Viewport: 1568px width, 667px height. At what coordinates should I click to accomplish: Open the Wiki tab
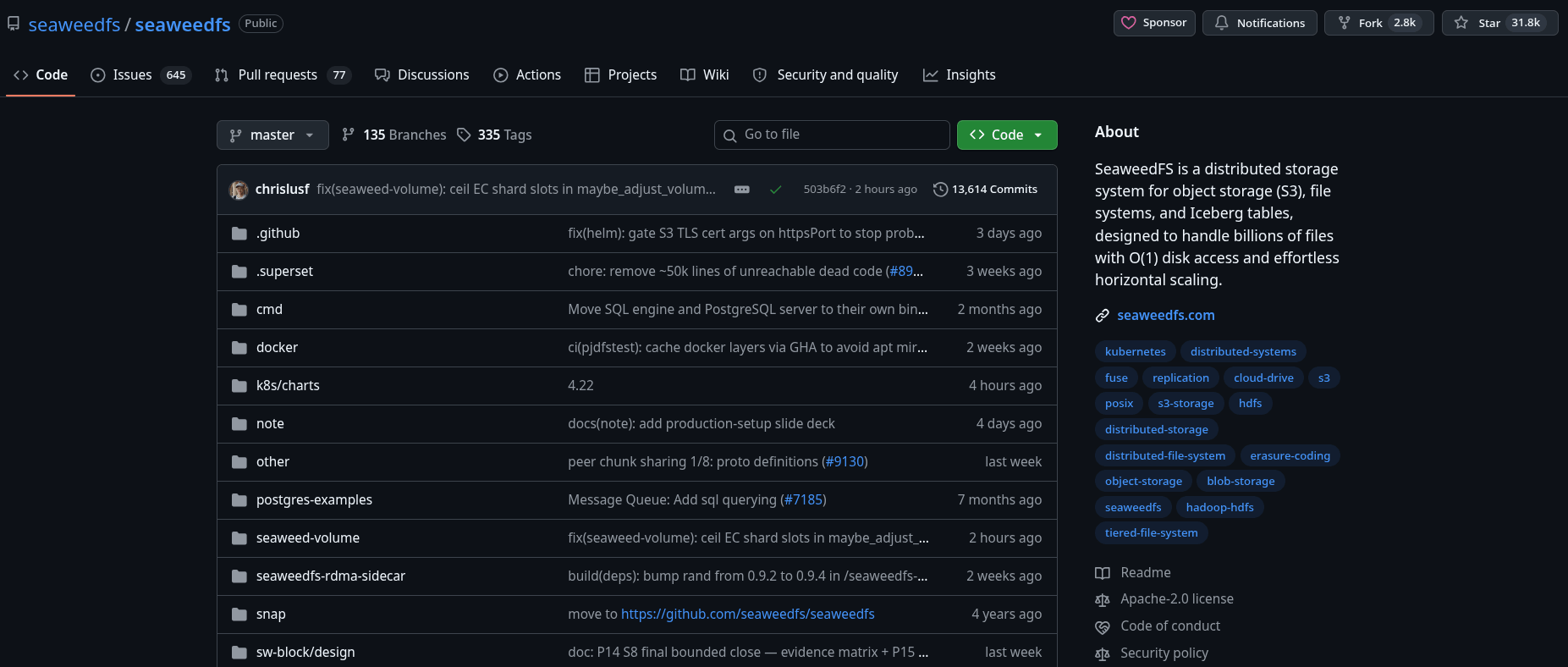tap(705, 74)
